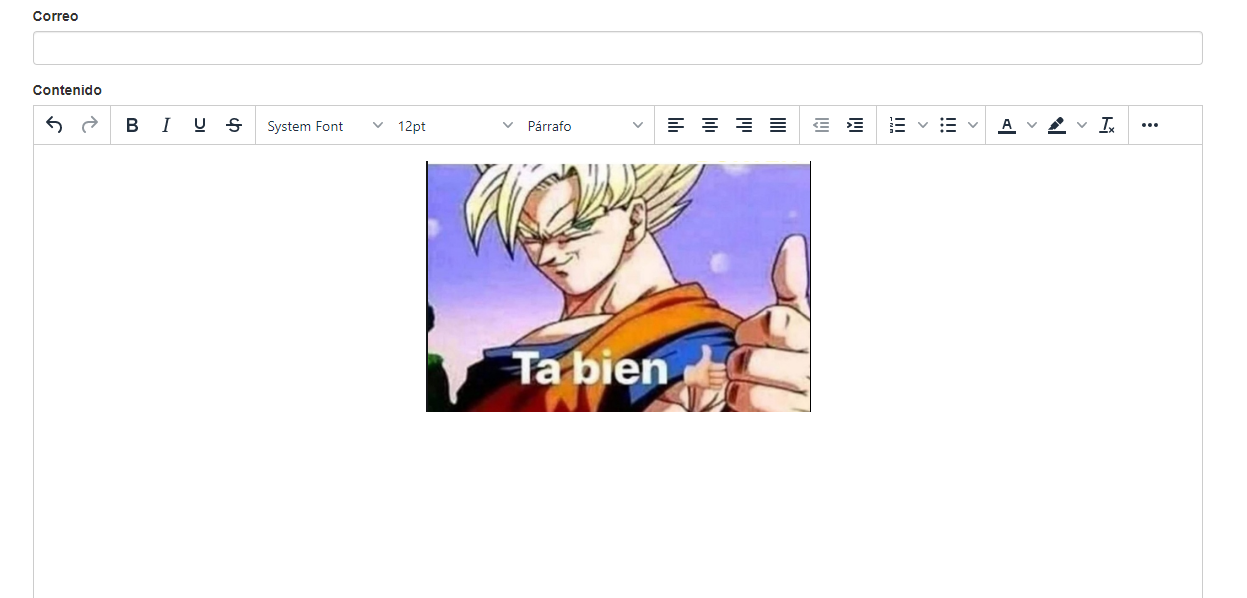1247x598 pixels.
Task: Insert a numbered list
Action: tap(897, 125)
